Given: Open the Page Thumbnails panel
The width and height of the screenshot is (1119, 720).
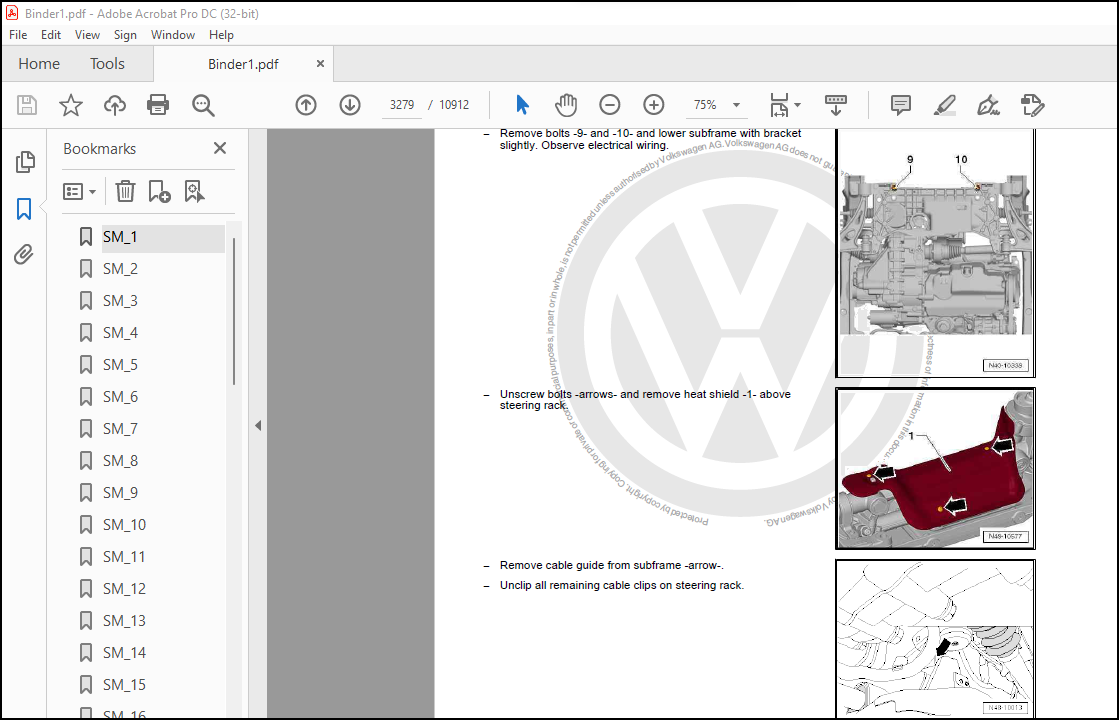Looking at the screenshot, I should 25,162.
